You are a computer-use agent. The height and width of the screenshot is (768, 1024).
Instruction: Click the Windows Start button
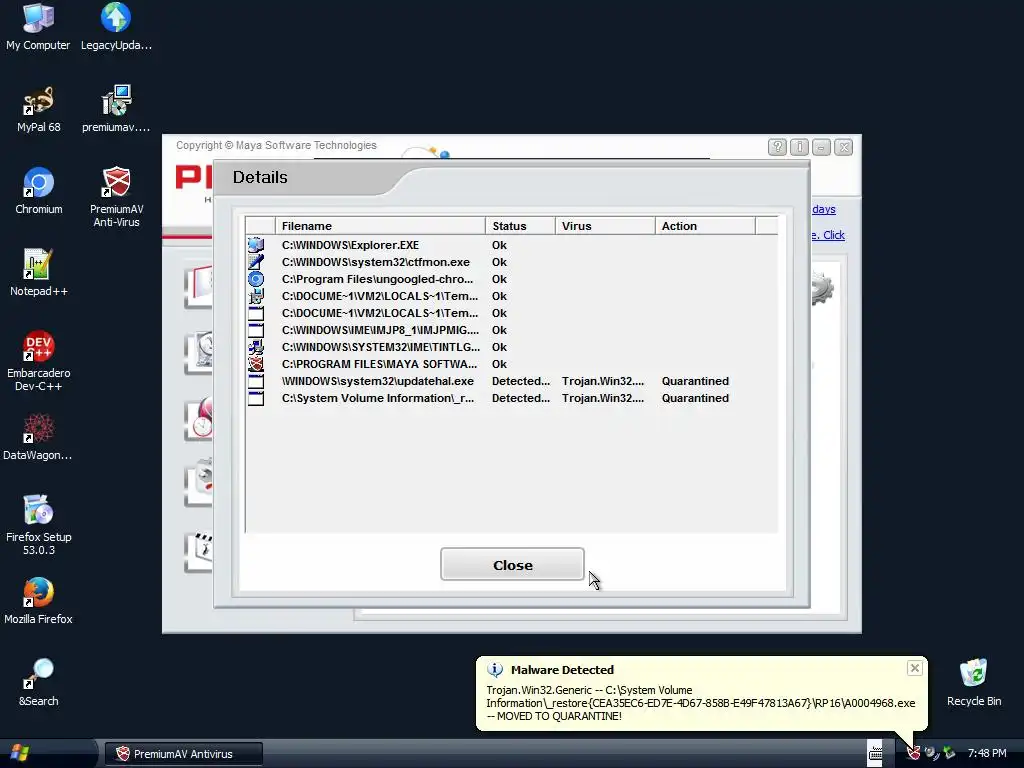pos(20,753)
